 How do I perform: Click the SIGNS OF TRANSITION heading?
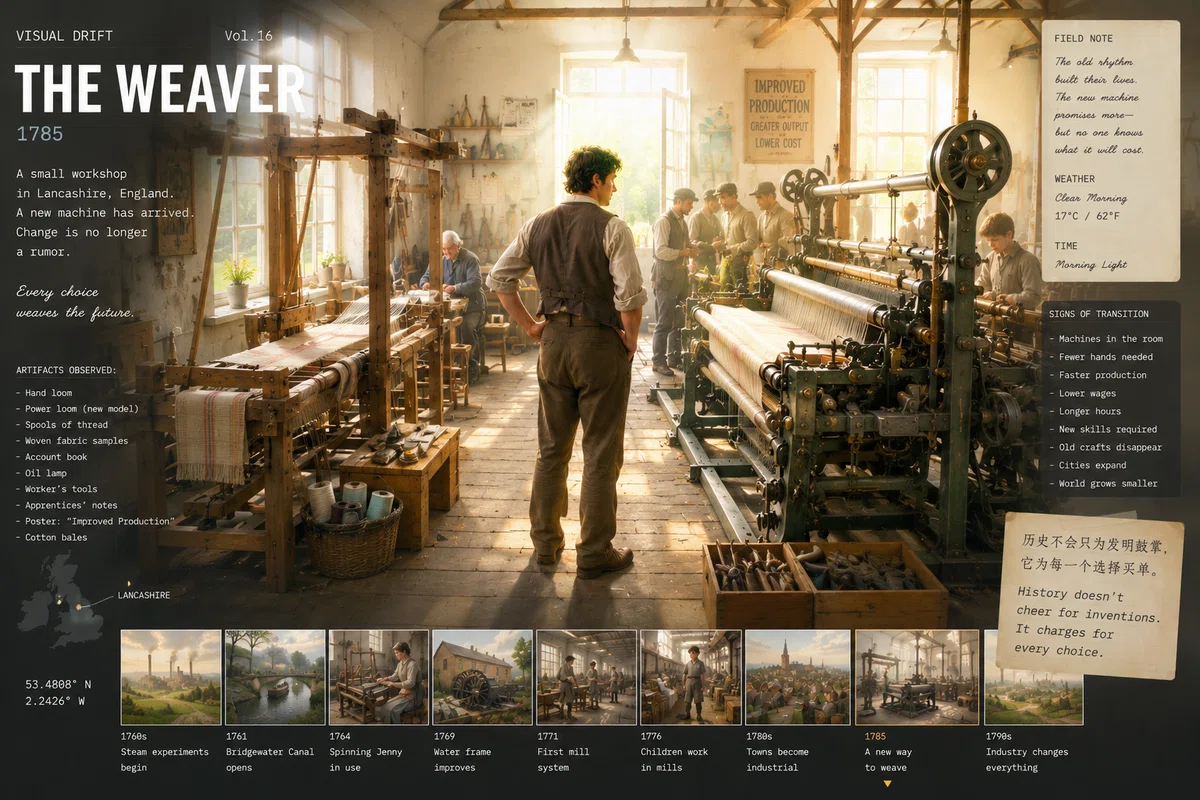(x=1098, y=314)
